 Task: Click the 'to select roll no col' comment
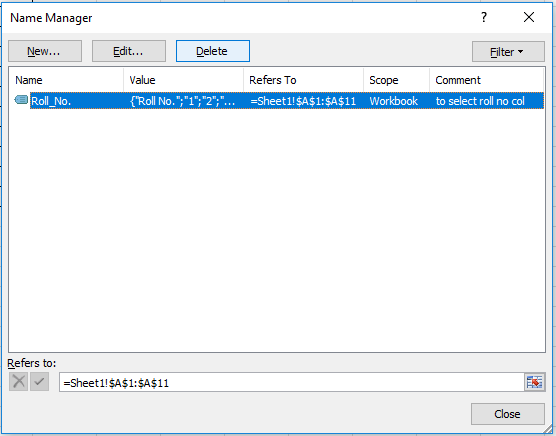point(480,101)
